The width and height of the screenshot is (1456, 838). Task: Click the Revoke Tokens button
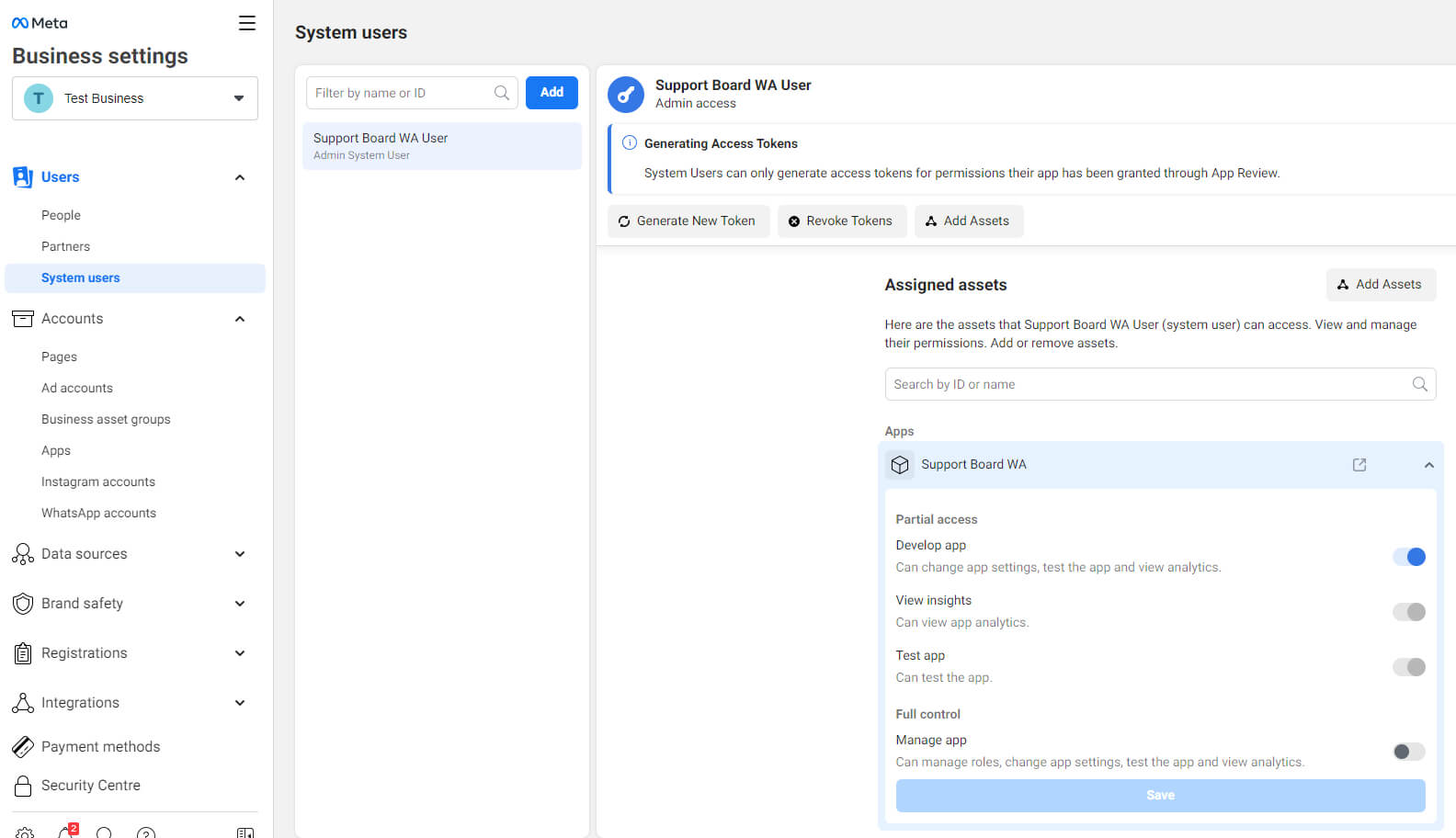pyautogui.click(x=841, y=221)
